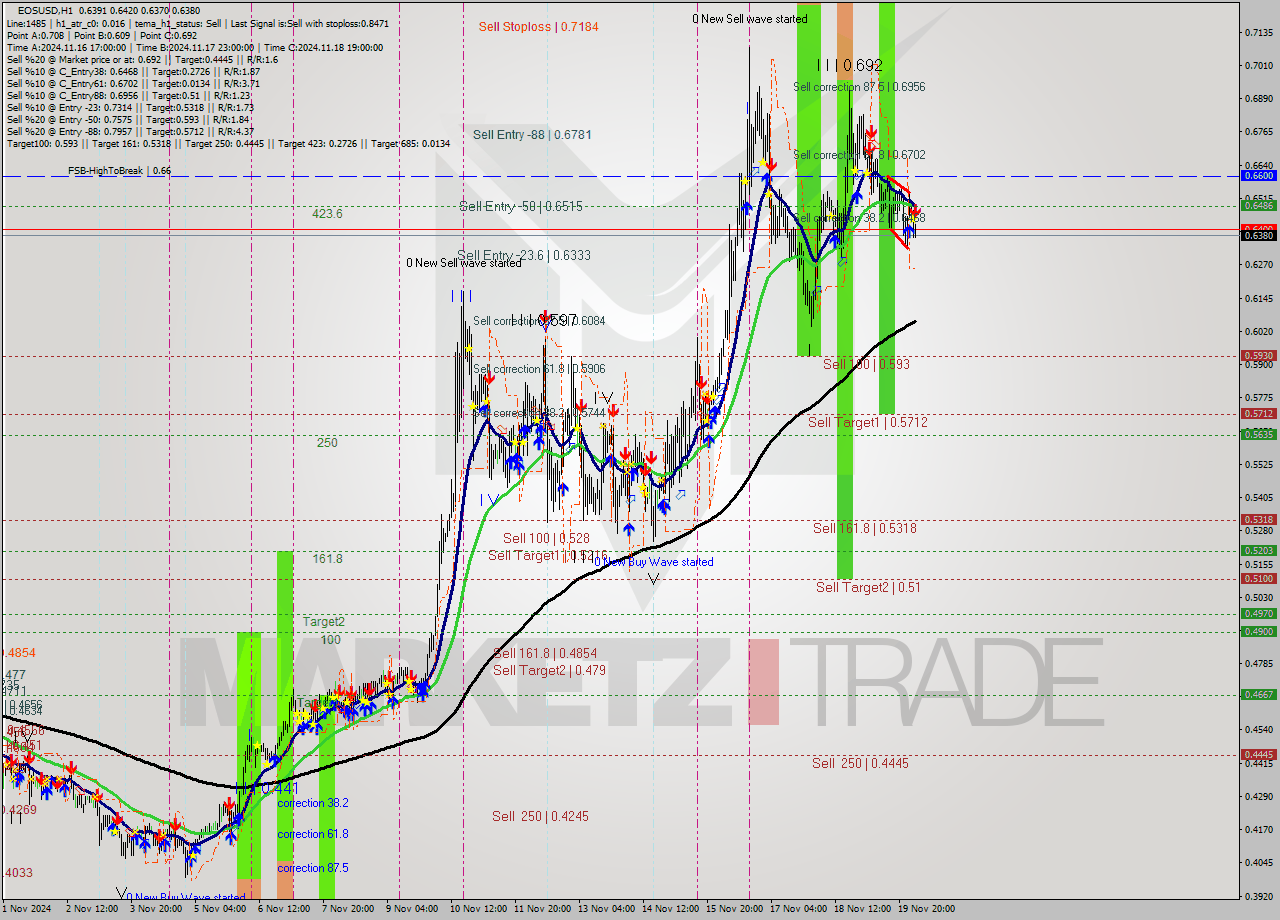Select the '15 Nov 20:00' time label
The height and width of the screenshot is (920, 1280).
point(734,909)
